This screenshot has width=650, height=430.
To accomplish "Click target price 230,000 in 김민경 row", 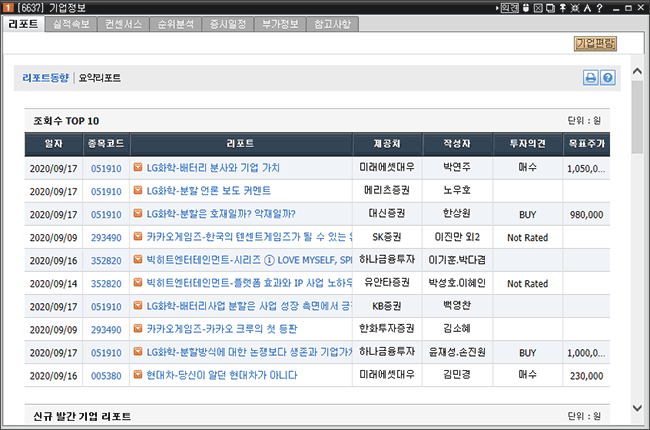I will [587, 376].
